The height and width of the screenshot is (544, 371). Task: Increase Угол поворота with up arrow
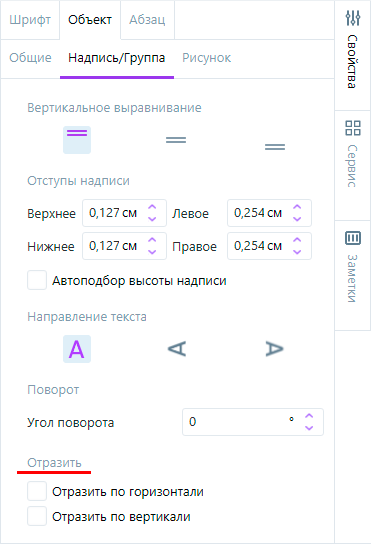pyautogui.click(x=309, y=416)
